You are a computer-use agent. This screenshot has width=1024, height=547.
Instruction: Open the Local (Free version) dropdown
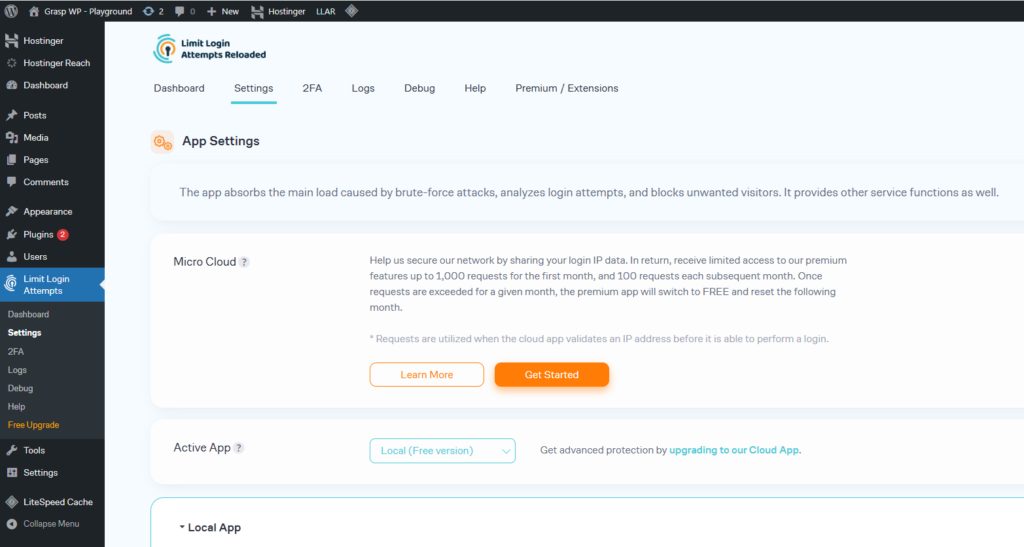(443, 450)
